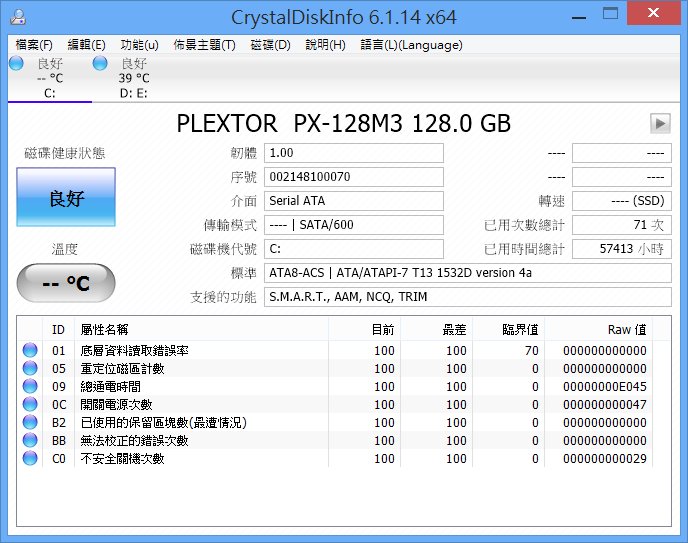
Task: Select the 重定位磁區計數 row
Action: click(335, 368)
